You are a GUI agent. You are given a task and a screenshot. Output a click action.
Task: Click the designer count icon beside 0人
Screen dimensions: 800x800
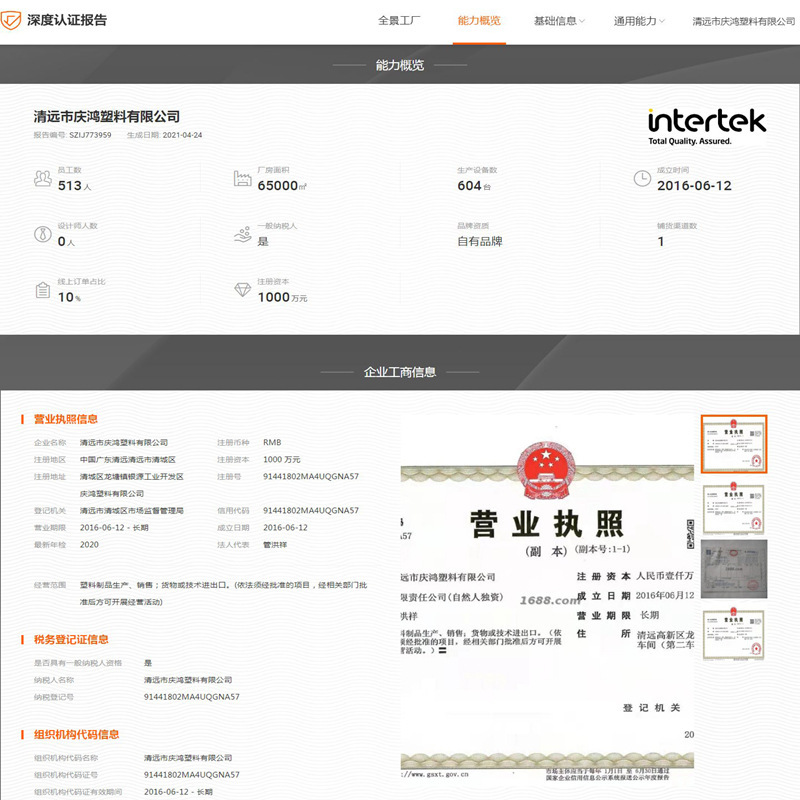(x=43, y=234)
